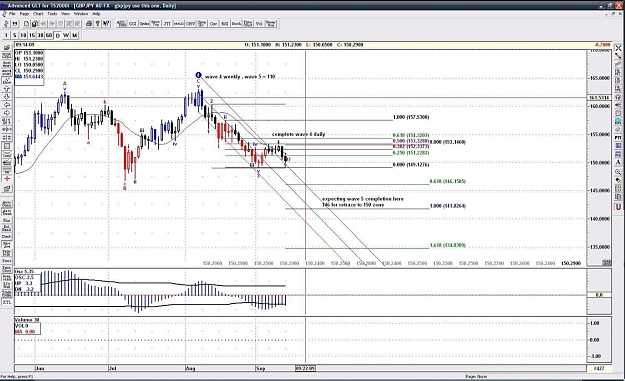Click the 1.618 (134.8309) Fibonacci label

(x=448, y=245)
